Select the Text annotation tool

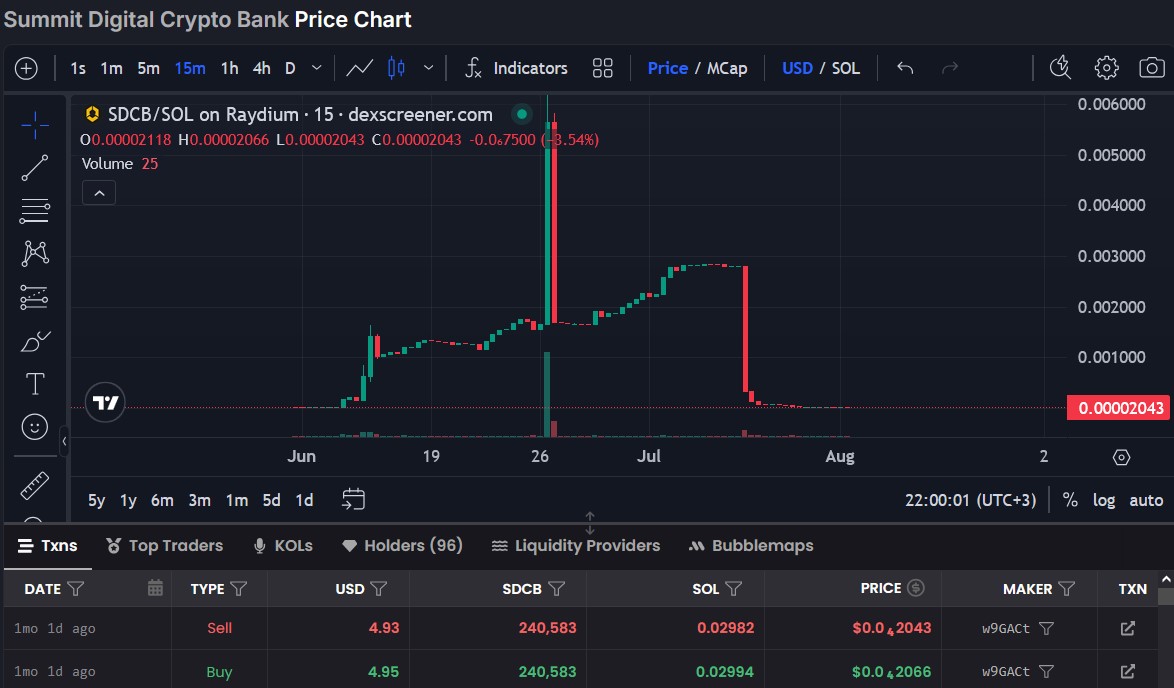[x=34, y=384]
